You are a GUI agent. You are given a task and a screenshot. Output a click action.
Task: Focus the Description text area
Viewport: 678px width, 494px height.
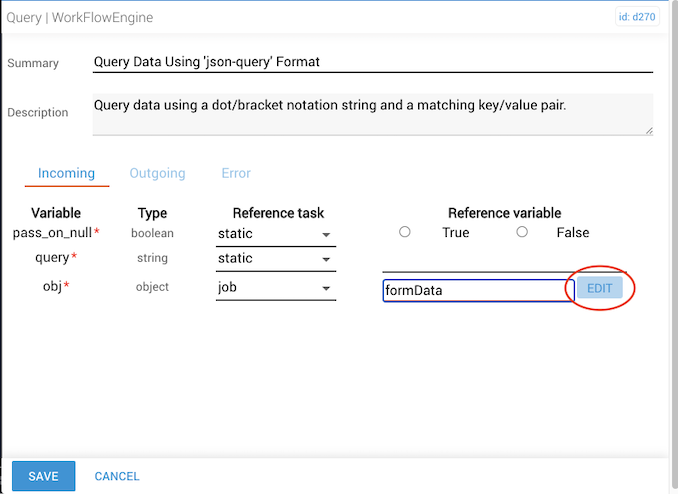372,113
